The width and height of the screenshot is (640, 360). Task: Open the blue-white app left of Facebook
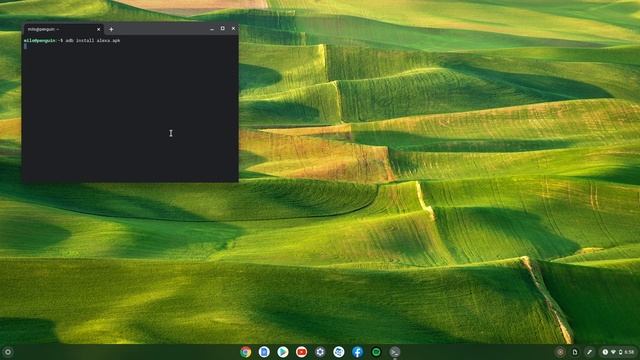coord(339,352)
